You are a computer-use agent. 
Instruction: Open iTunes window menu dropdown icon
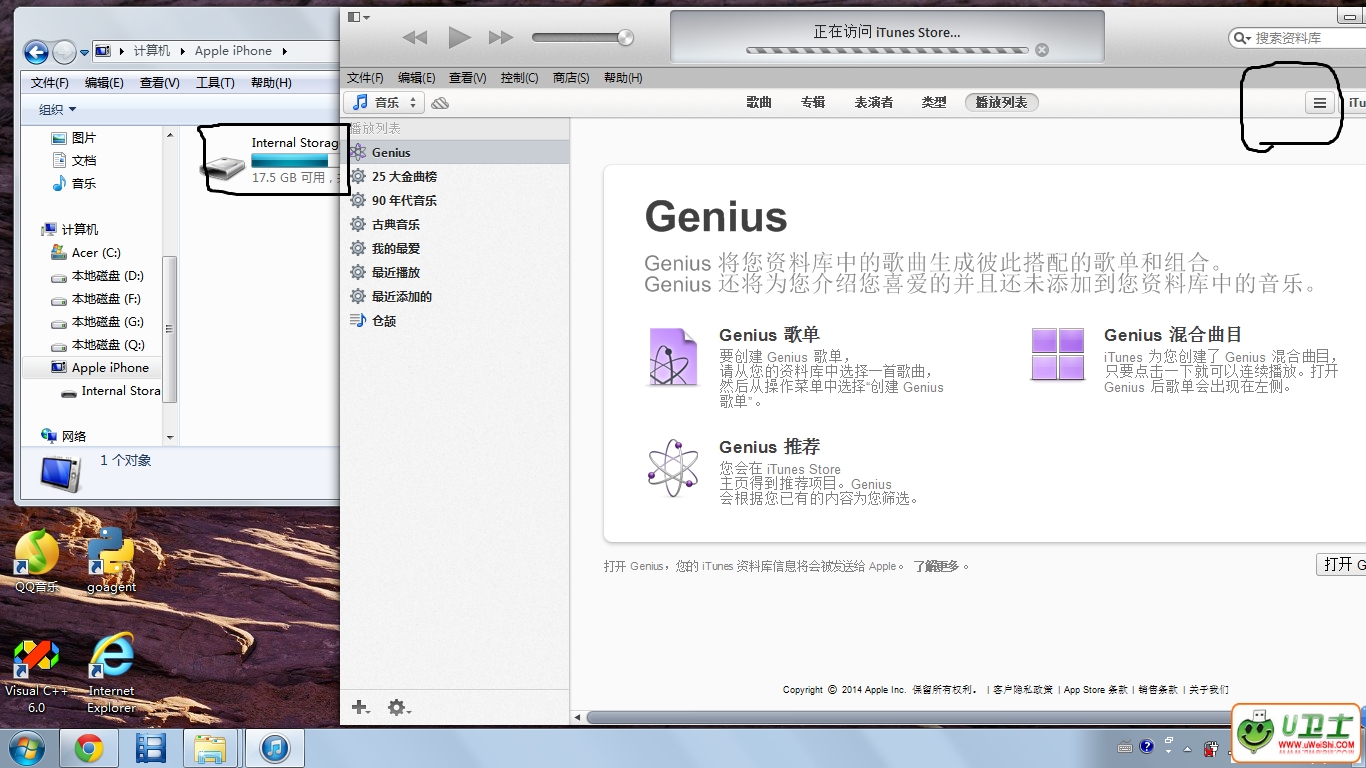point(358,17)
